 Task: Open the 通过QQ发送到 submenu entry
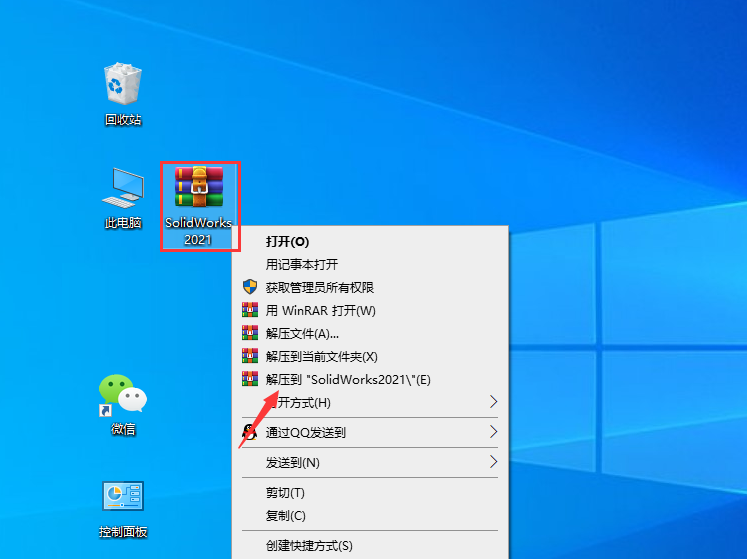pyautogui.click(x=370, y=432)
